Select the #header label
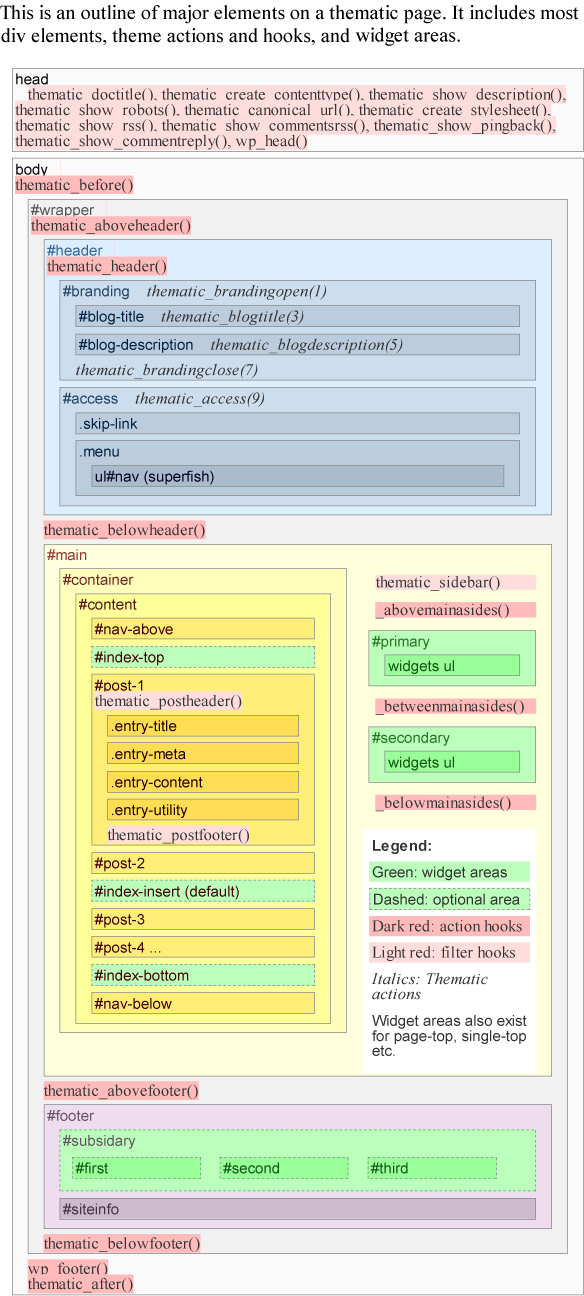584x1296 pixels. [x=75, y=250]
